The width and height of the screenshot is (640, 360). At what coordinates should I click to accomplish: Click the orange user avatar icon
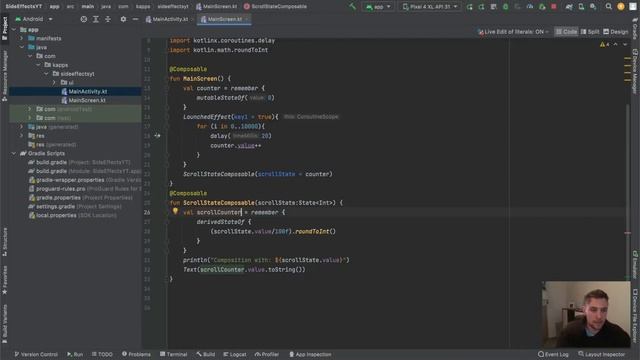(x=621, y=7)
